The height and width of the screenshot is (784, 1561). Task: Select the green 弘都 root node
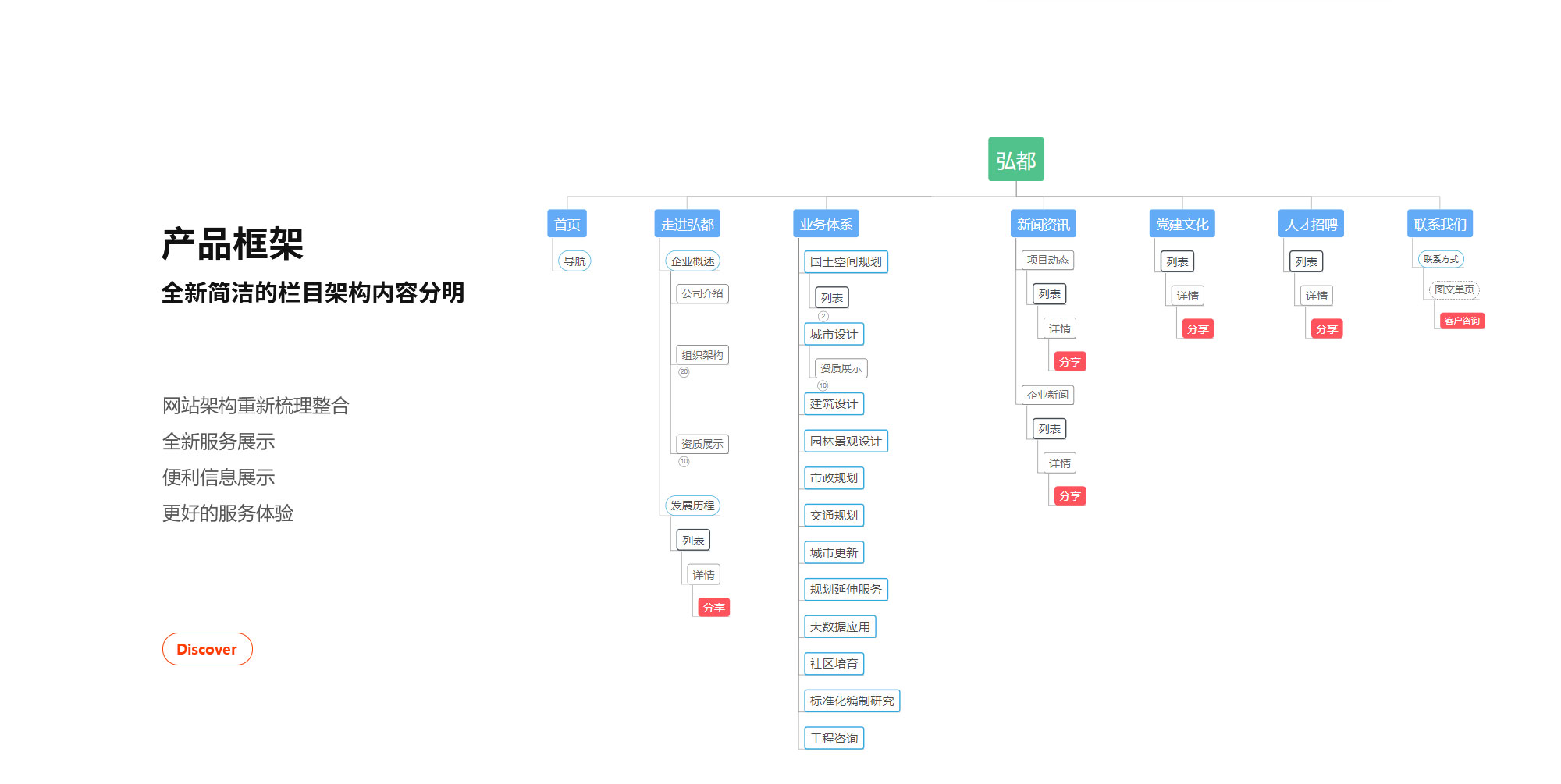(x=1015, y=160)
